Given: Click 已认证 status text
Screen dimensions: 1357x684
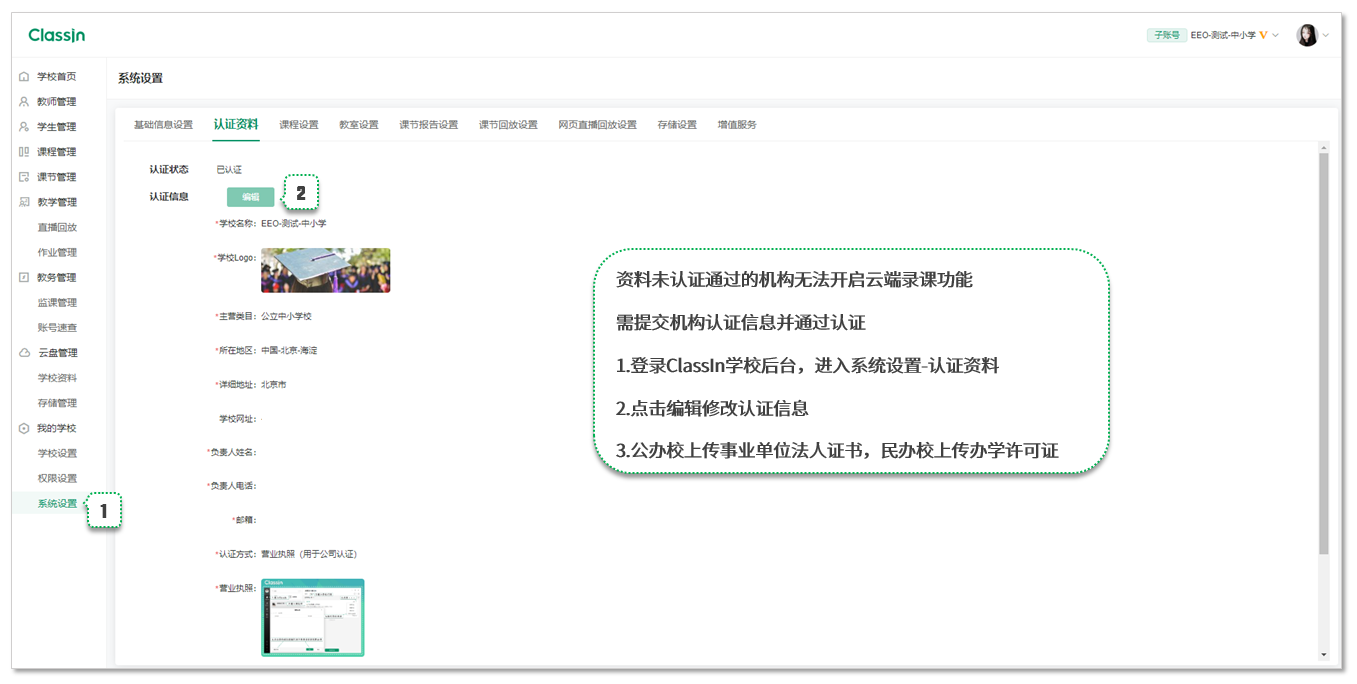Looking at the screenshot, I should (229, 170).
